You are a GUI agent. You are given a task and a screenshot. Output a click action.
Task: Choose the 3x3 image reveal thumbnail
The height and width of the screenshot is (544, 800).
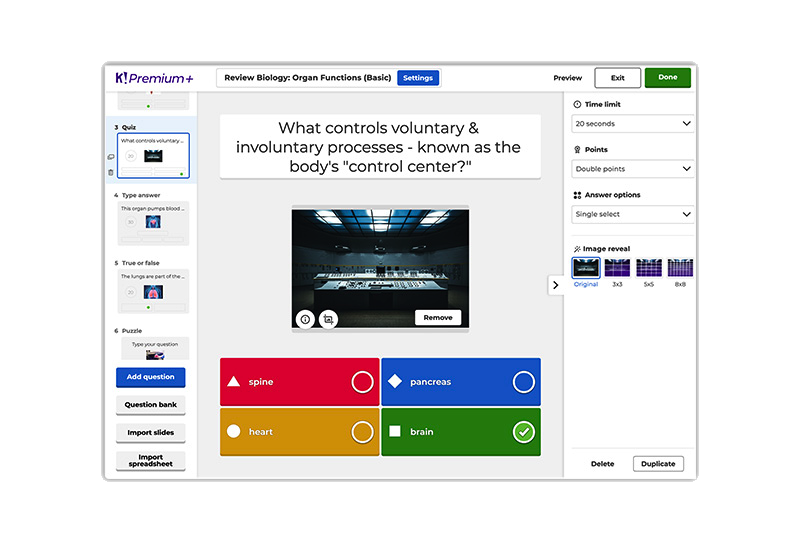point(617,268)
